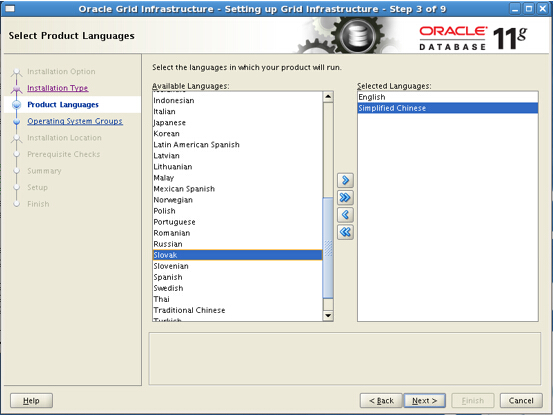Image resolution: width=554 pixels, height=415 pixels.
Task: Click the window menu icon in title bar
Action: tap(10, 8)
